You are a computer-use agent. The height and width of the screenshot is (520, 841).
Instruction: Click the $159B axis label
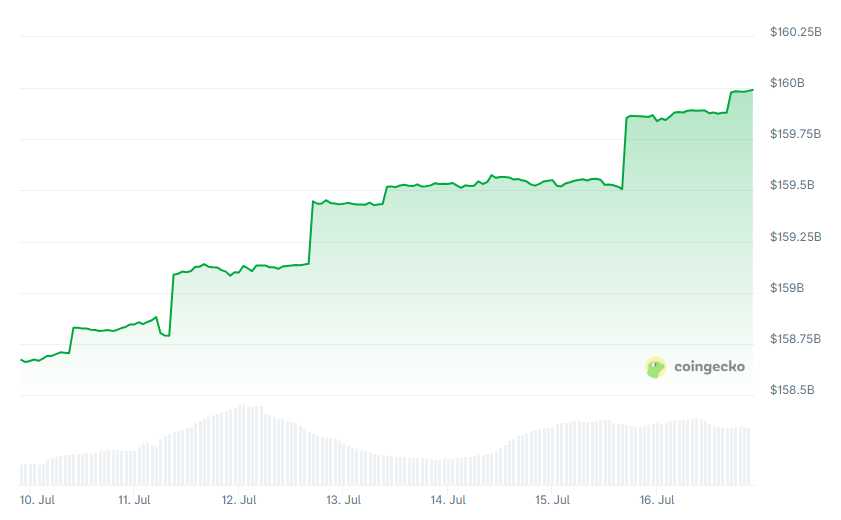point(787,288)
